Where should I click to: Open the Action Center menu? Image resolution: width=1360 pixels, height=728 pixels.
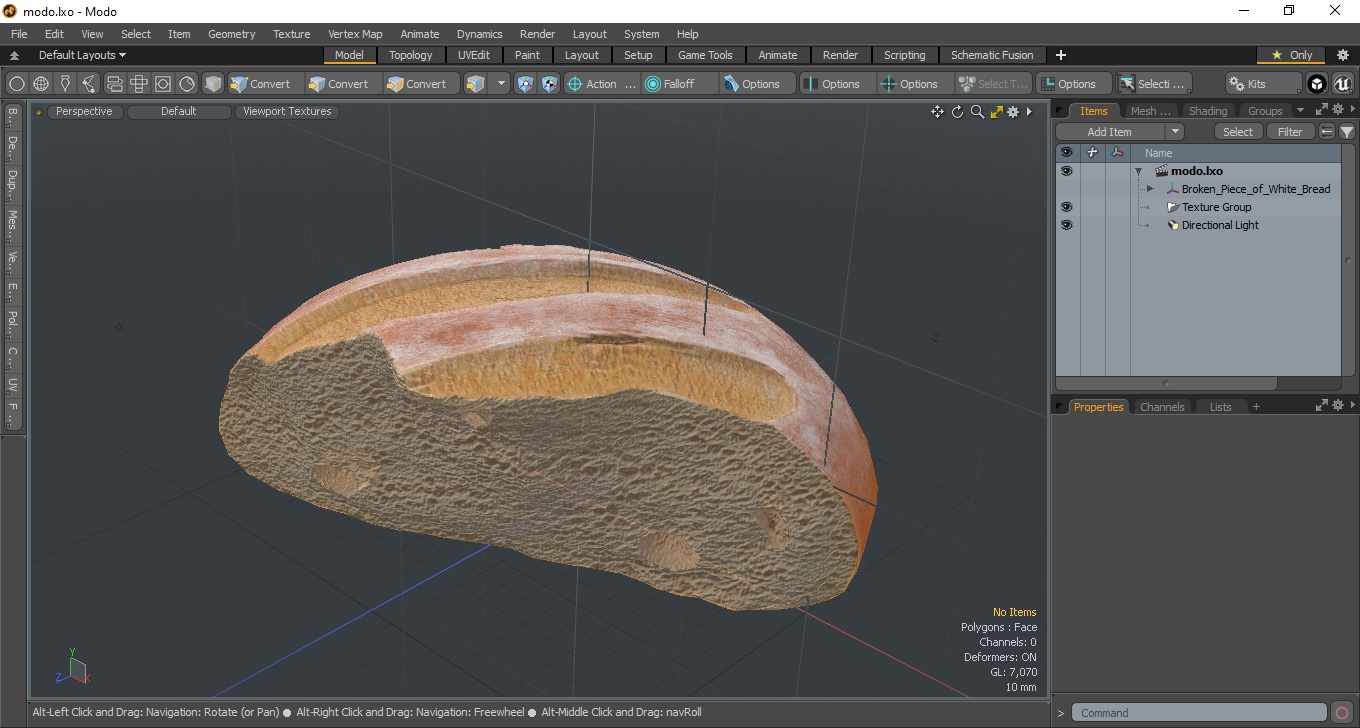point(601,84)
